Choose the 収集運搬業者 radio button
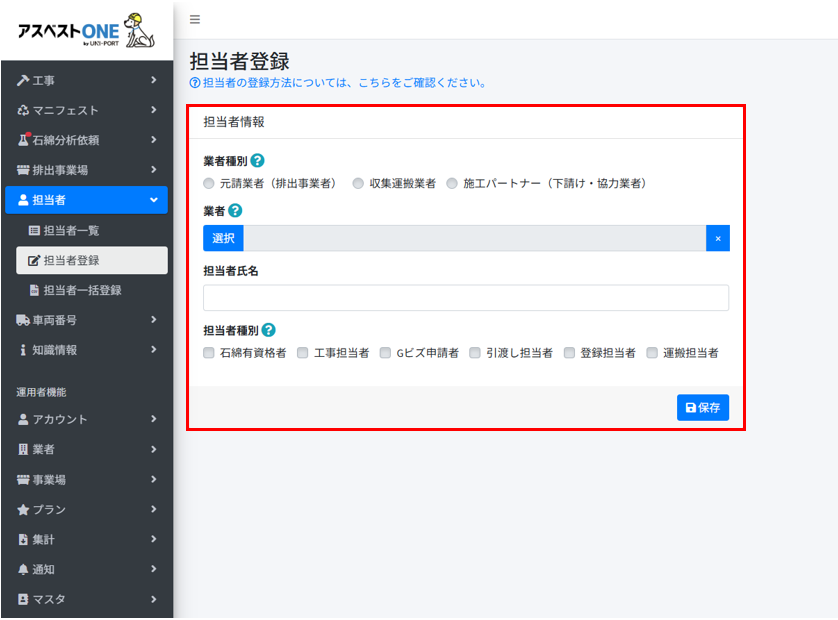This screenshot has height=620, width=838. (358, 184)
